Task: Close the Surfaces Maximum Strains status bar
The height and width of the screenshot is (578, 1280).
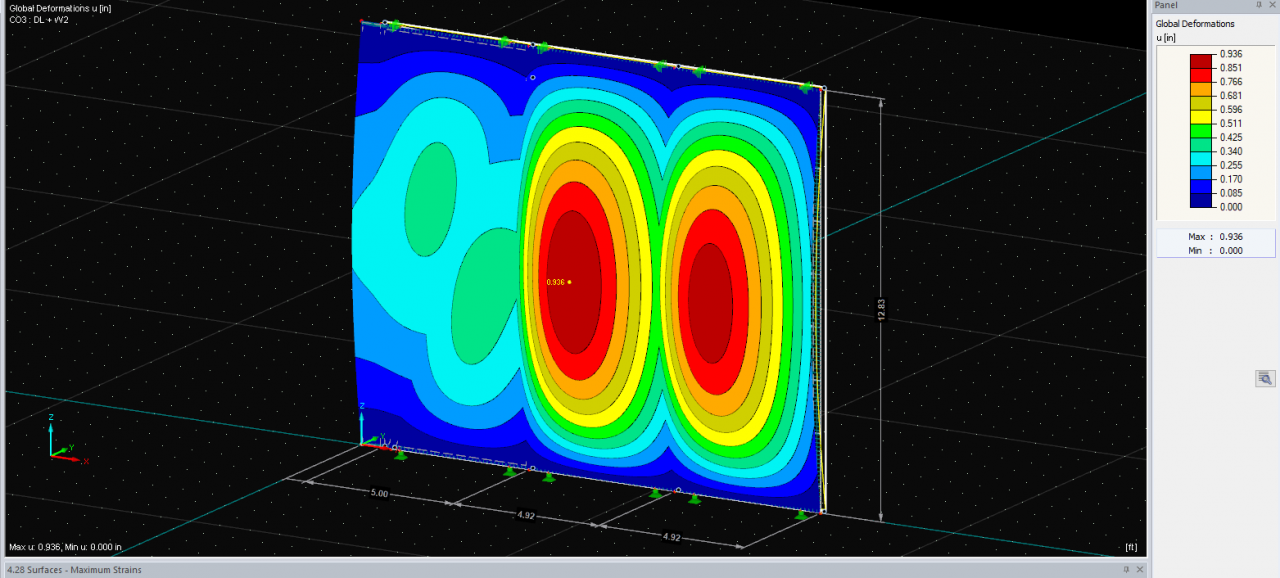Action: click(1140, 569)
